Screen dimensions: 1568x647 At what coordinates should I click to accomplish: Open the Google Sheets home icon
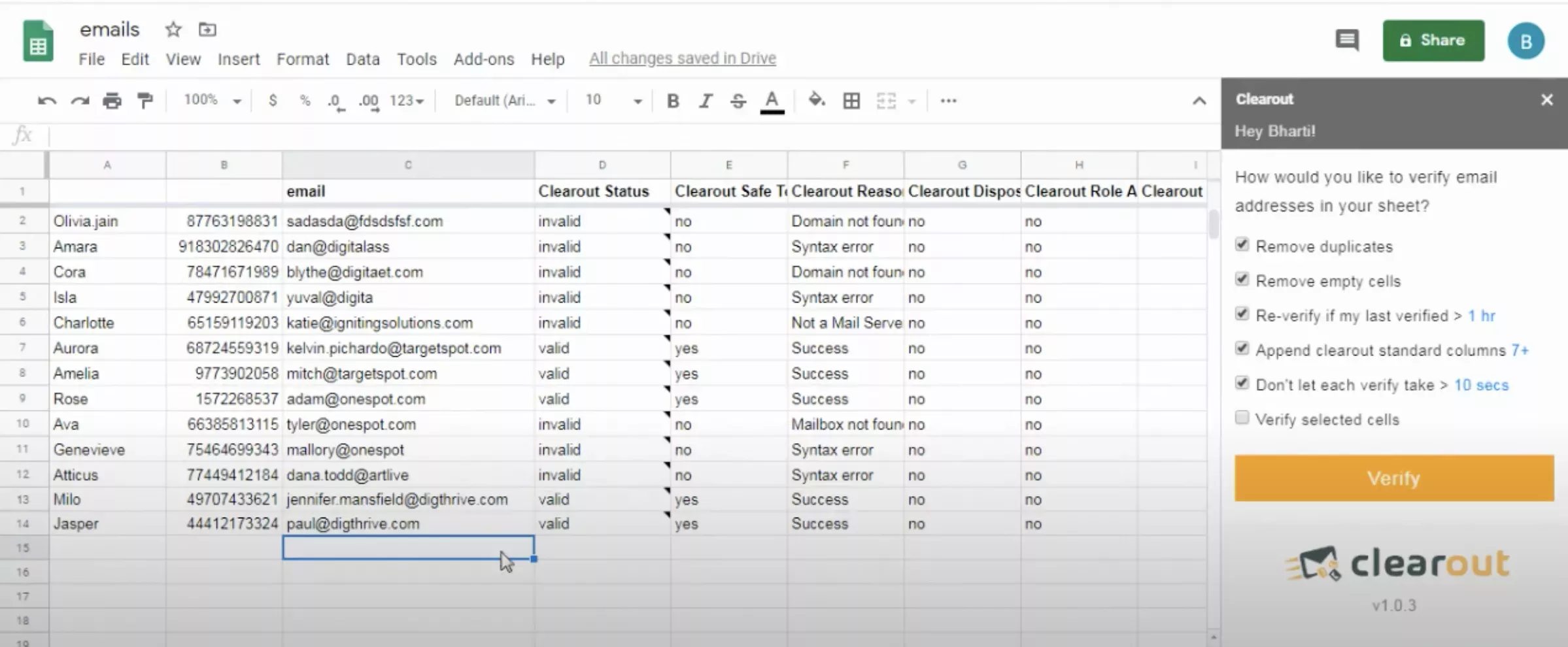pyautogui.click(x=38, y=41)
